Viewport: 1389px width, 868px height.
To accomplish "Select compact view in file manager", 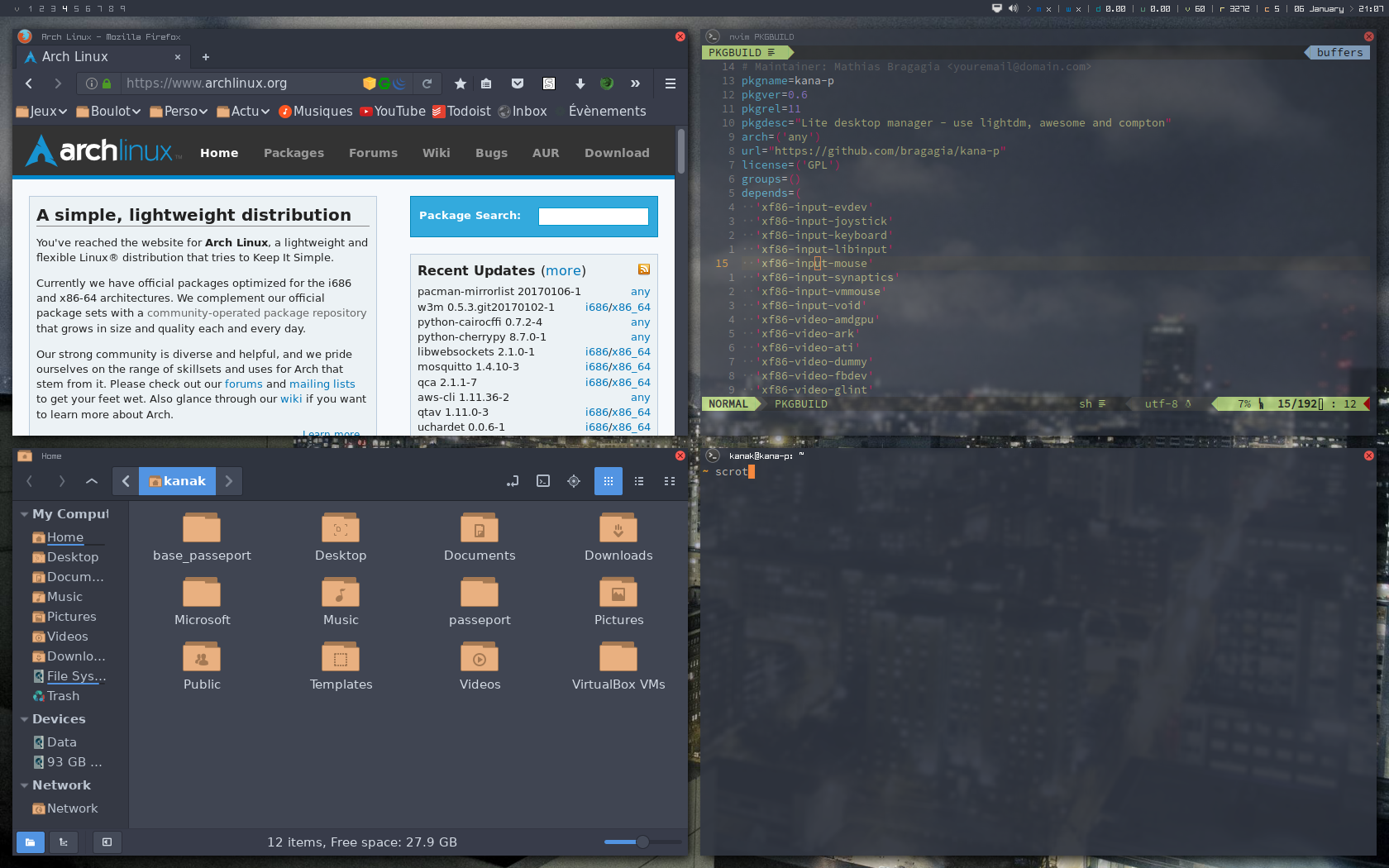I will tap(670, 481).
